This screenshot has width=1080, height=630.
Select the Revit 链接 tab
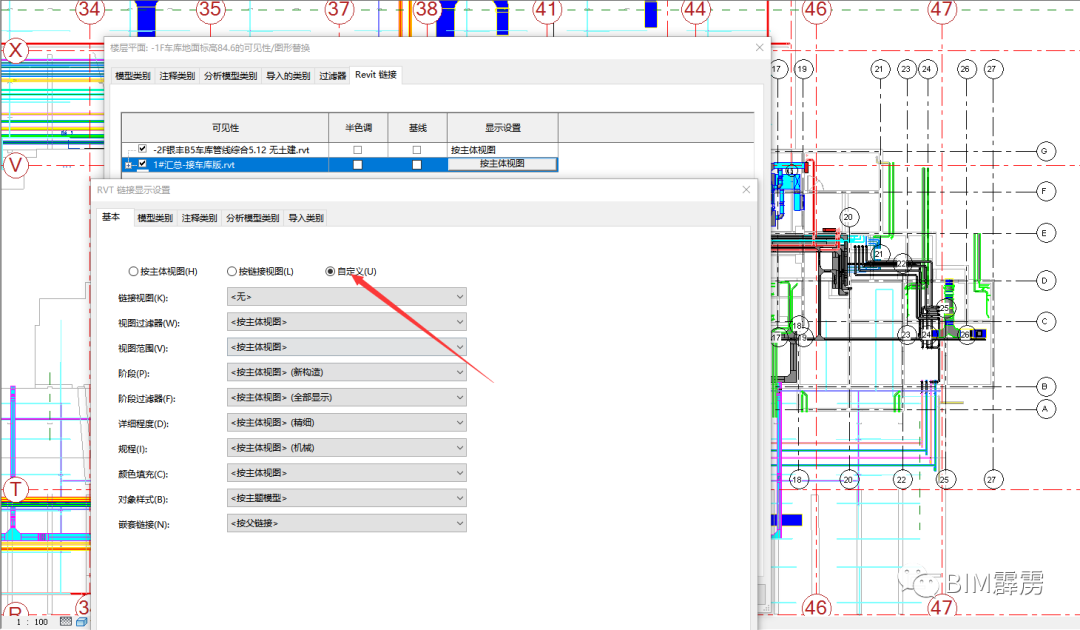point(375,74)
